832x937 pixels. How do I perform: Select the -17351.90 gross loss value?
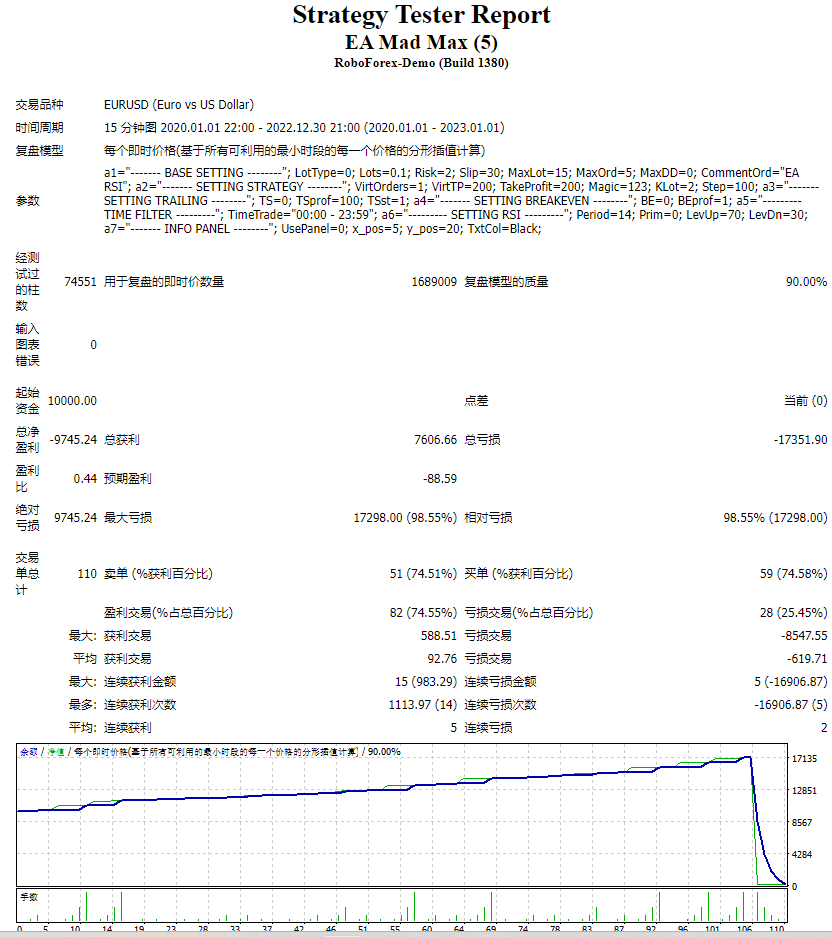tap(800, 439)
